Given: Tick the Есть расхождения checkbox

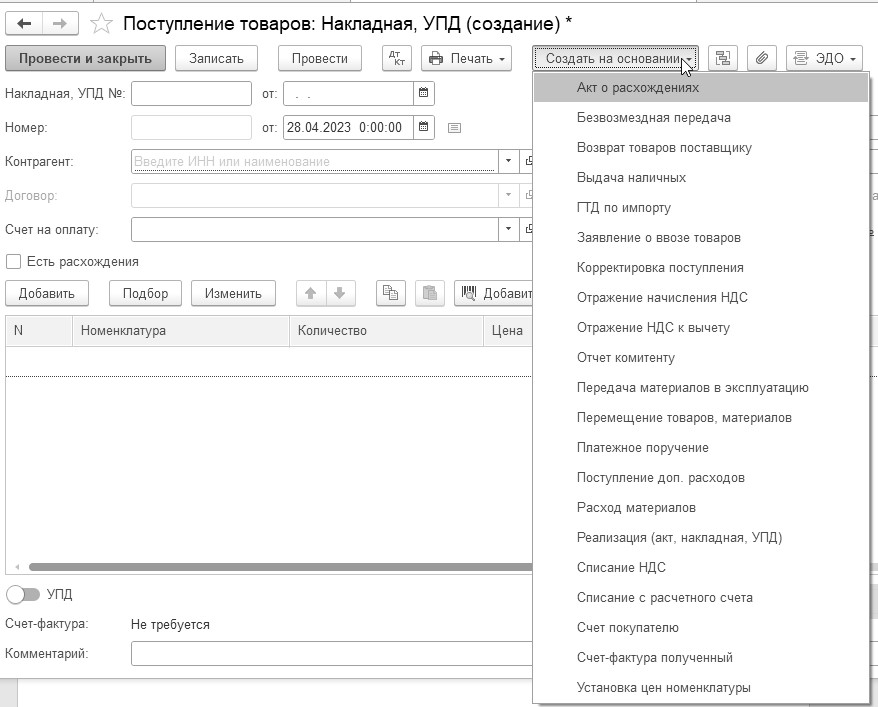Looking at the screenshot, I should click(x=13, y=261).
